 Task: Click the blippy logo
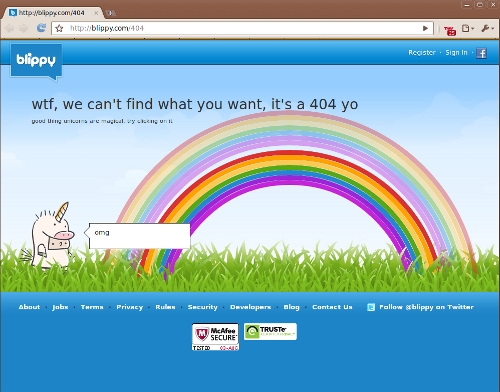click(x=36, y=62)
